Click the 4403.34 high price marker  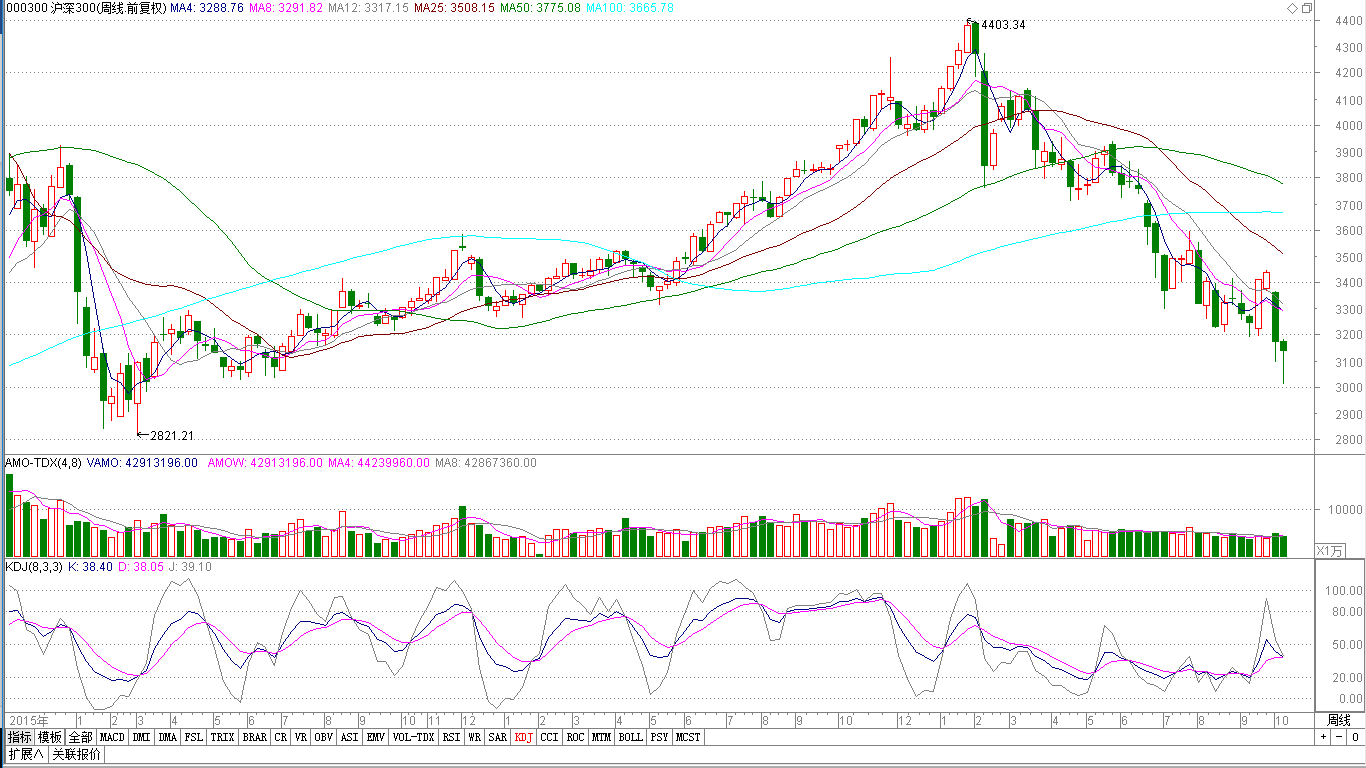click(x=1001, y=25)
